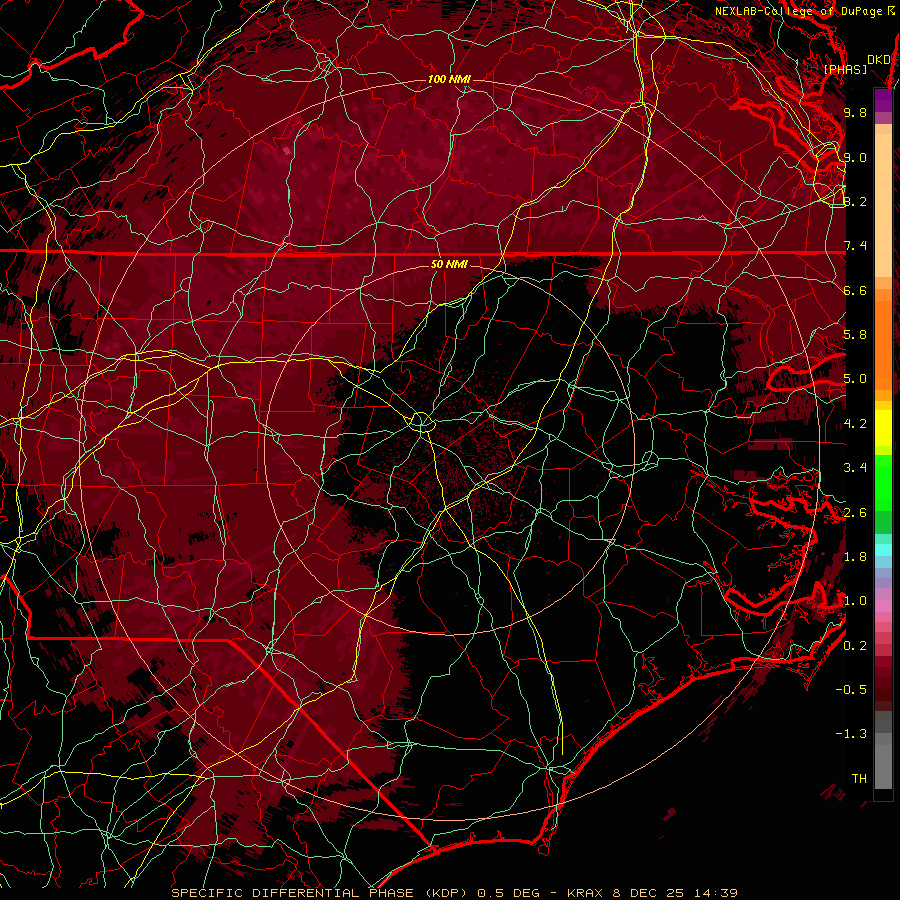Select the 8.2 value on color scale

pyautogui.click(x=855, y=201)
